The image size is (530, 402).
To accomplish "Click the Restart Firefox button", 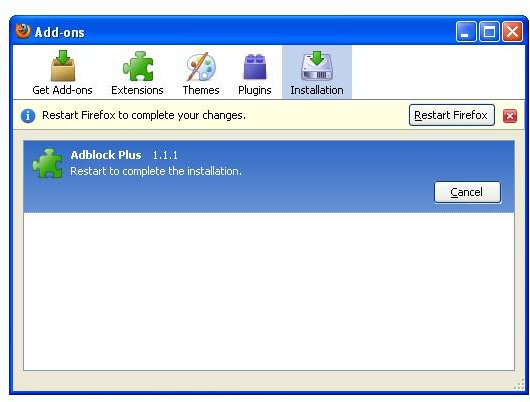I will click(x=452, y=115).
